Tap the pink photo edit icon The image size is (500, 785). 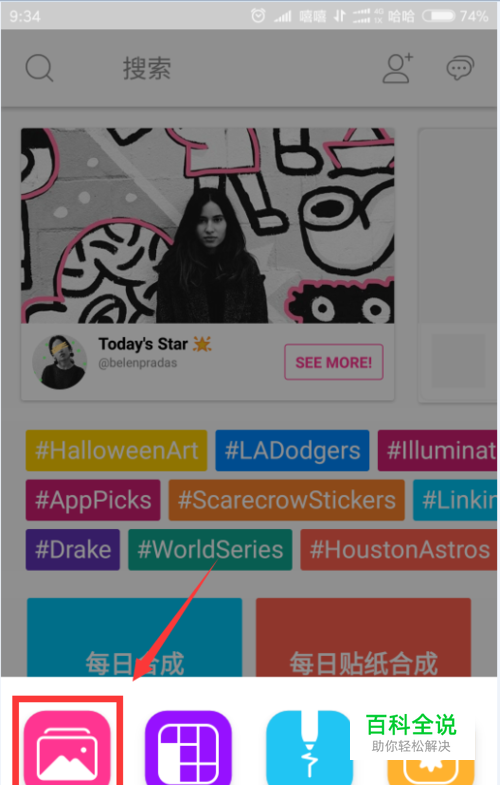tap(67, 747)
